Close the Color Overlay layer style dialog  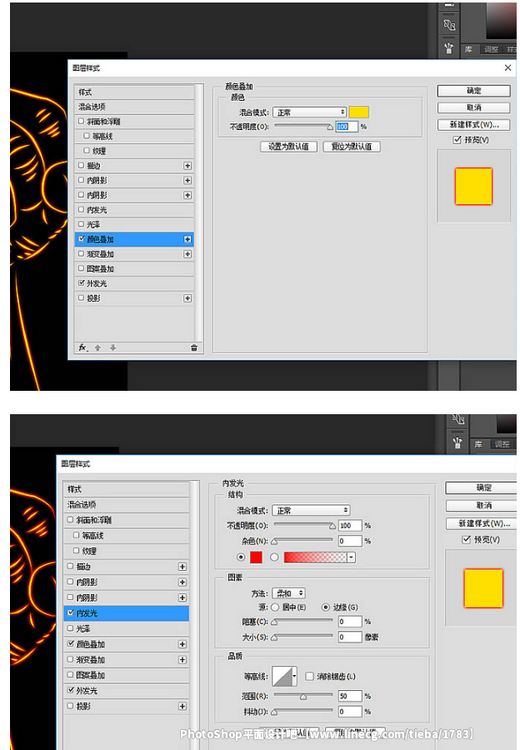tap(508, 68)
